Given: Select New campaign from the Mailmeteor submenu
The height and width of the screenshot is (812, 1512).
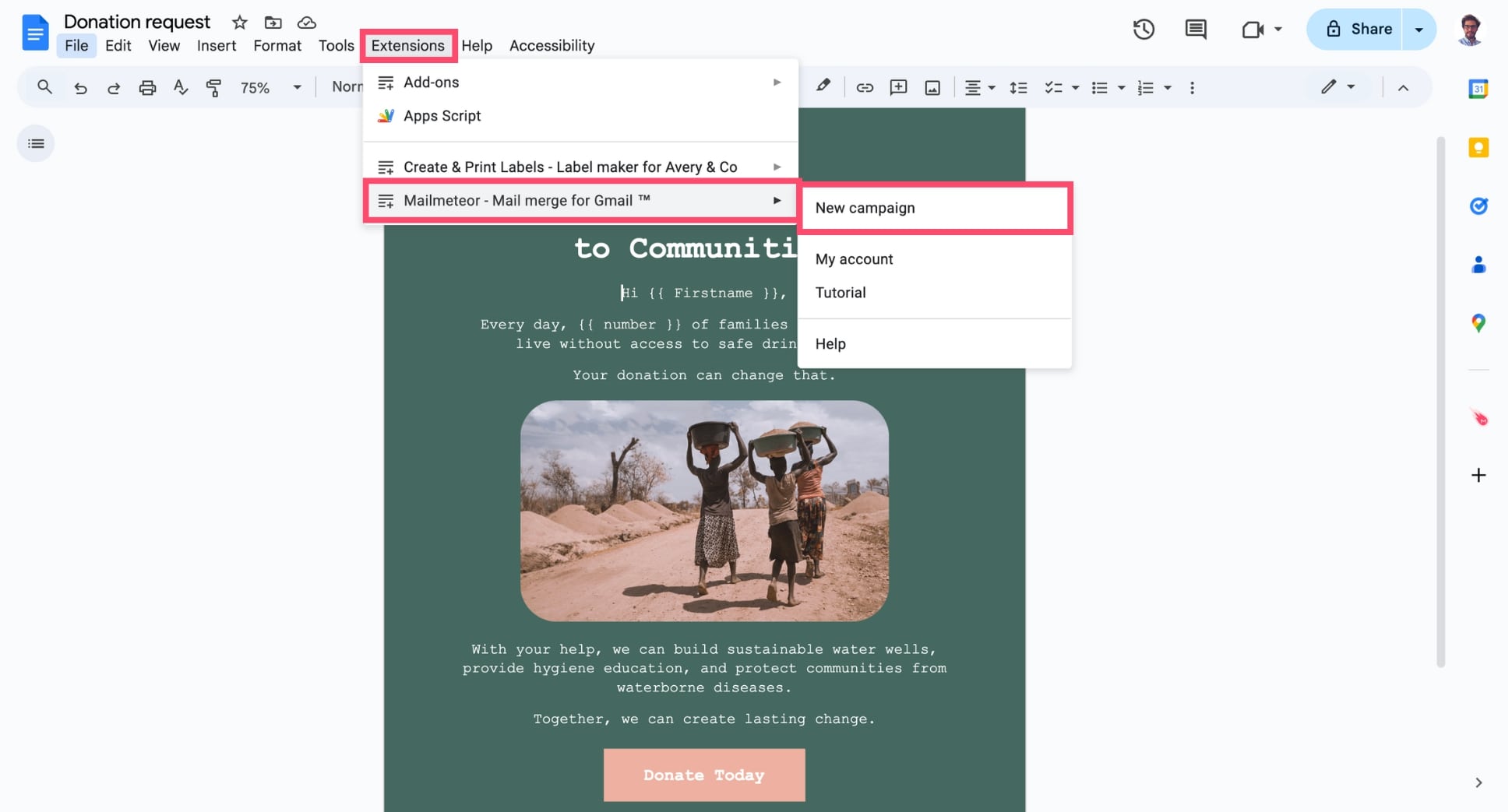Looking at the screenshot, I should (x=865, y=208).
